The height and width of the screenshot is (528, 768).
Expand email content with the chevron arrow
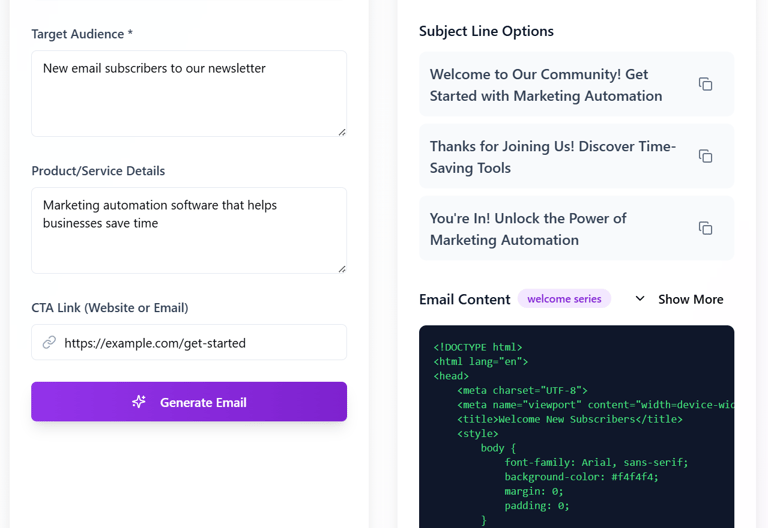[640, 299]
